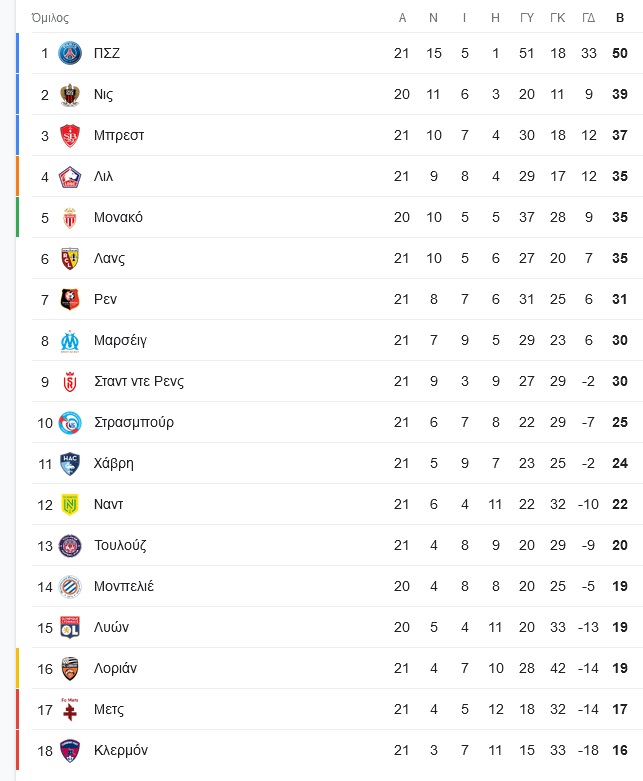643x781 pixels.
Task: Select the Lille club crest
Action: 70,177
